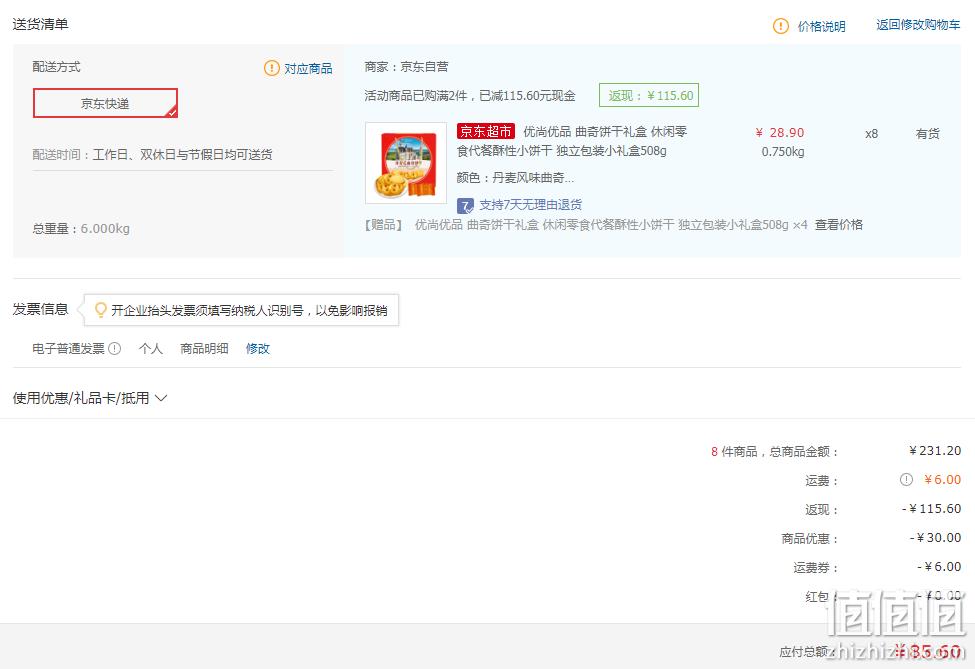The width and height of the screenshot is (975, 669).
Task: Click the 返现 -¥115.60 summary value
Action: point(931,509)
